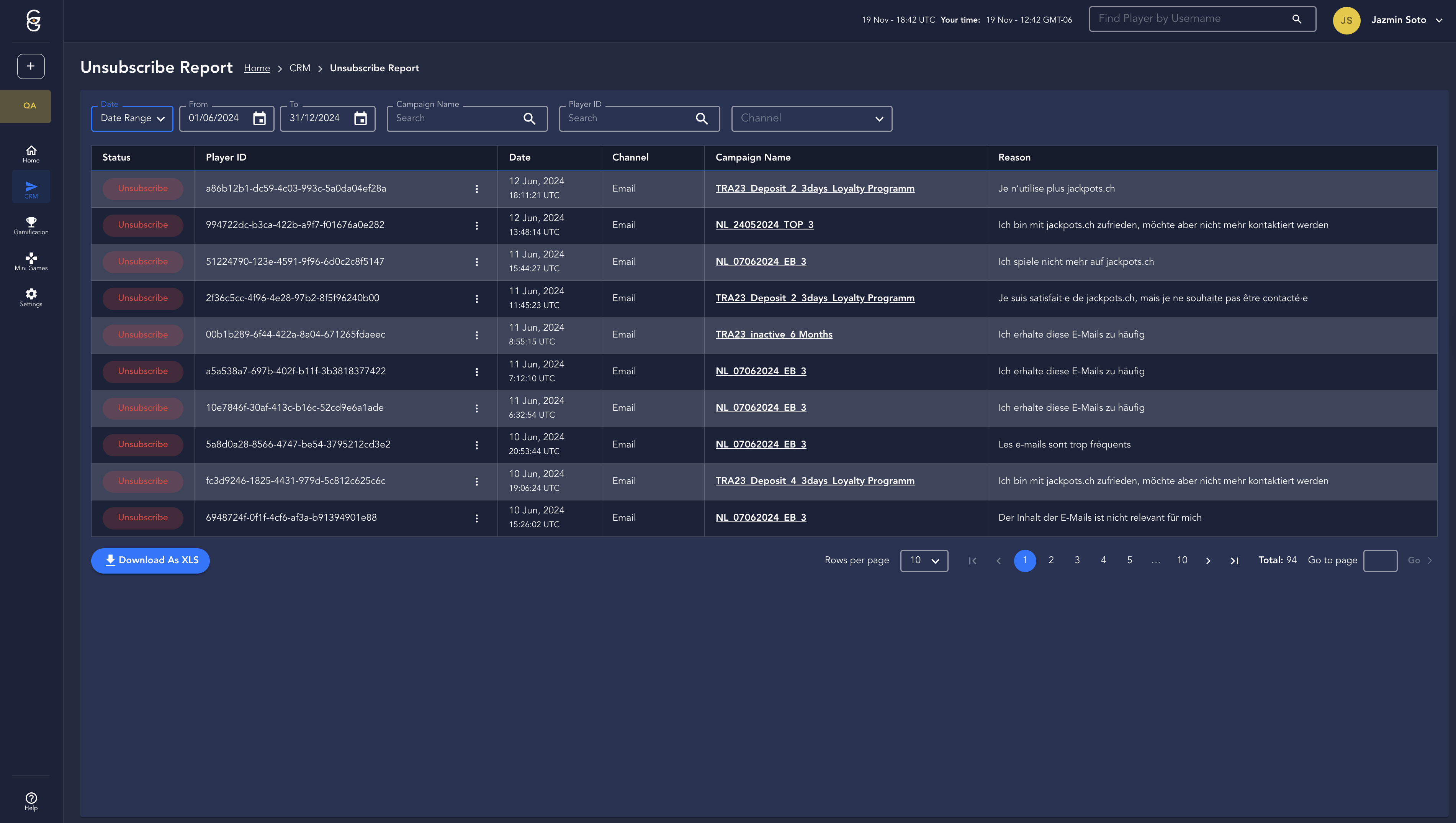
Task: Expand Jazmin Soto user menu
Action: tap(1439, 20)
